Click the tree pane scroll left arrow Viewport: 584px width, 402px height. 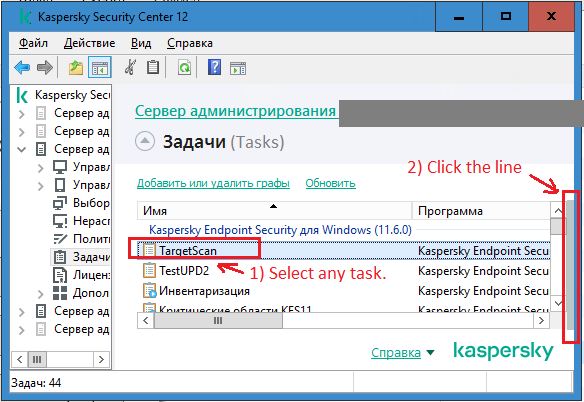click(x=20, y=360)
